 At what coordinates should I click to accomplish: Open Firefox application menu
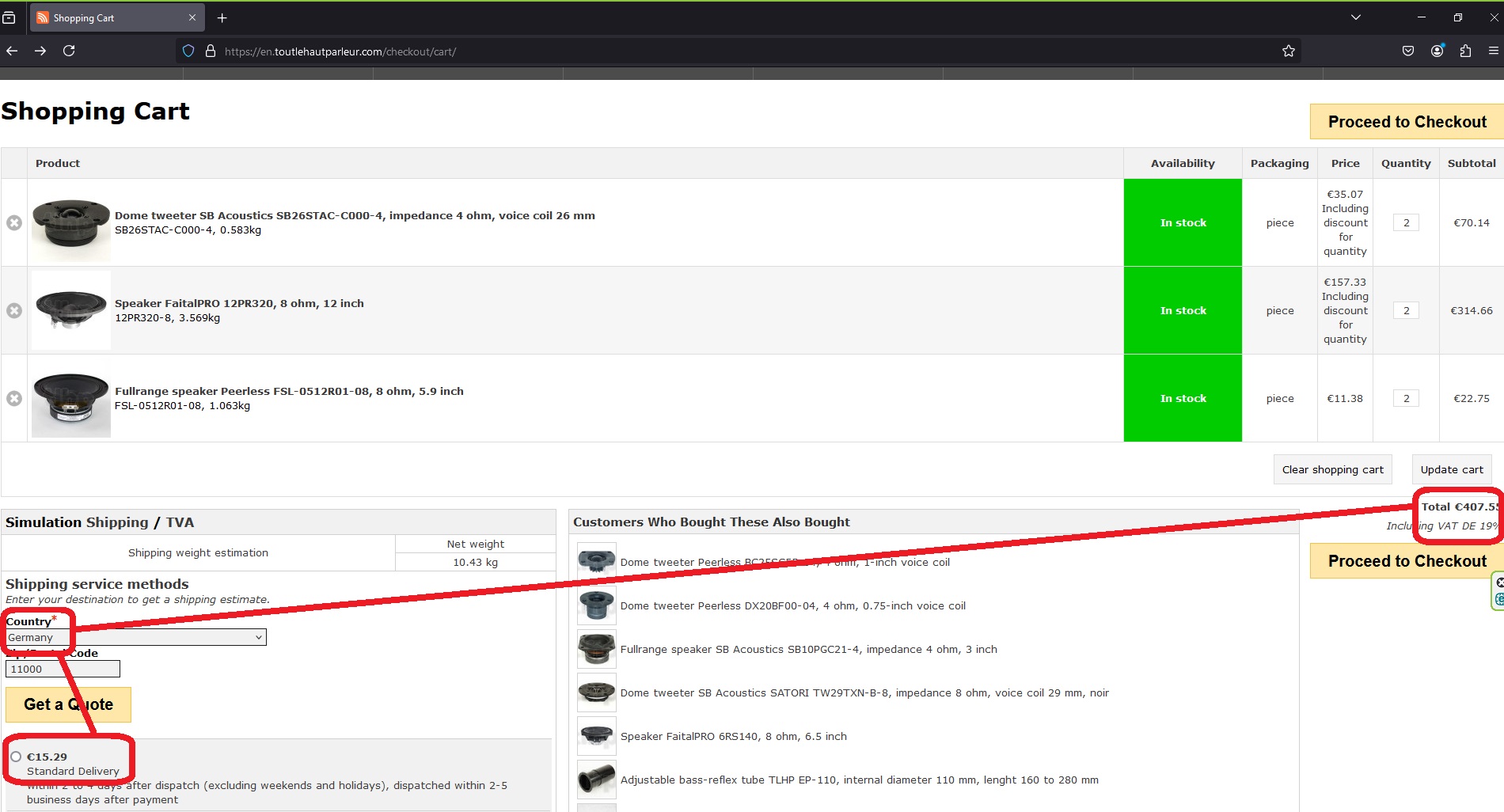coord(1494,51)
